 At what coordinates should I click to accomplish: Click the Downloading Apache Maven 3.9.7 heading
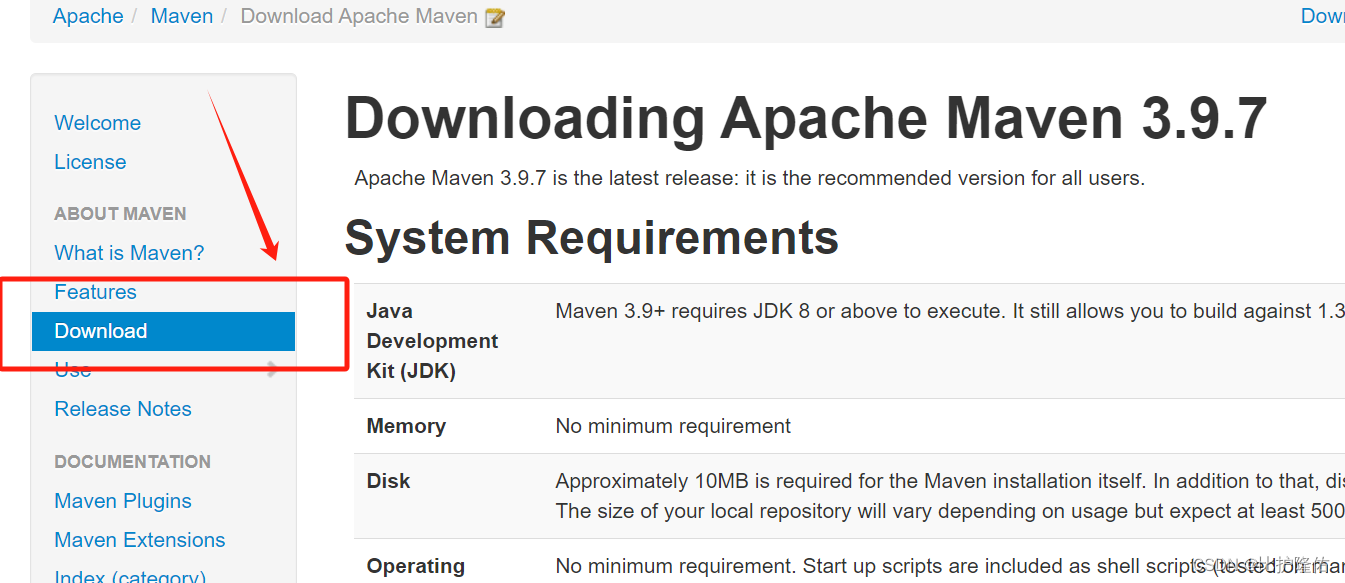pyautogui.click(x=806, y=118)
